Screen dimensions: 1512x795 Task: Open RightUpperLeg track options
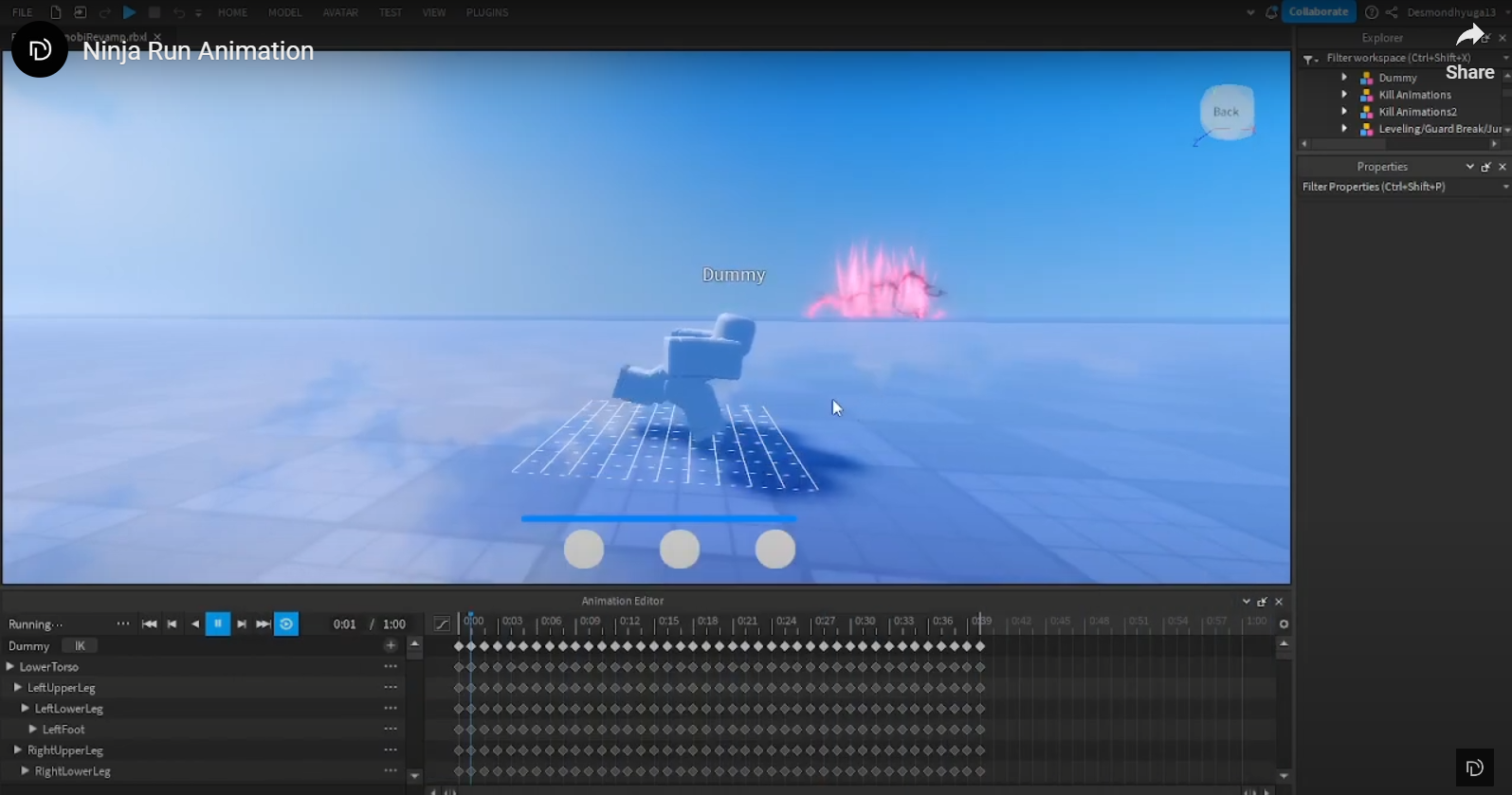pos(391,750)
